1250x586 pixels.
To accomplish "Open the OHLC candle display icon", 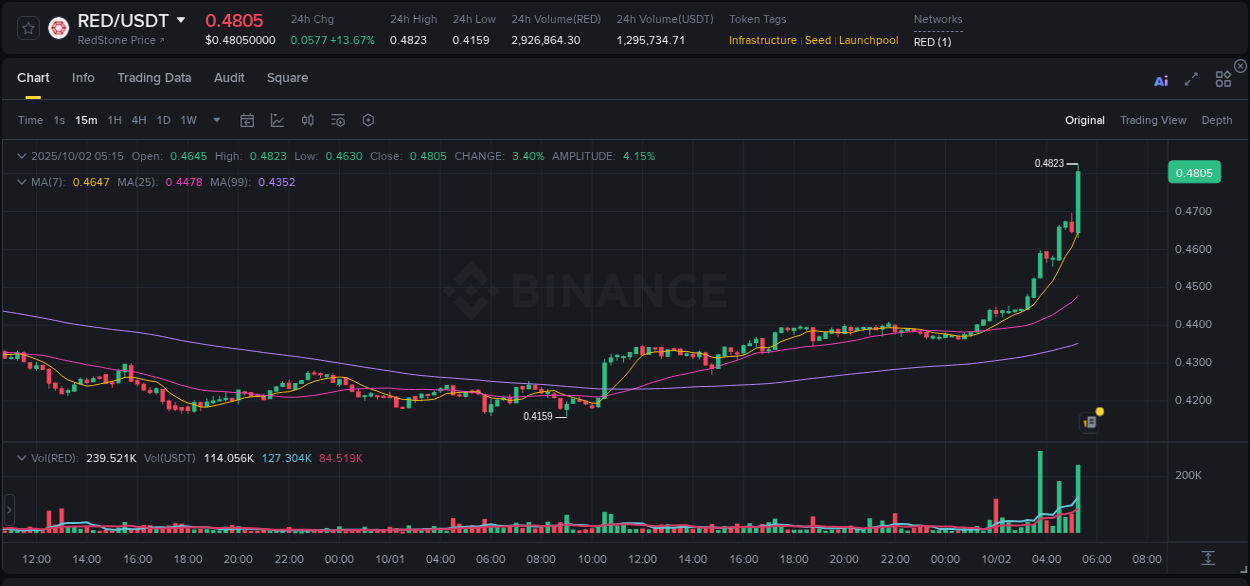I will click(307, 120).
